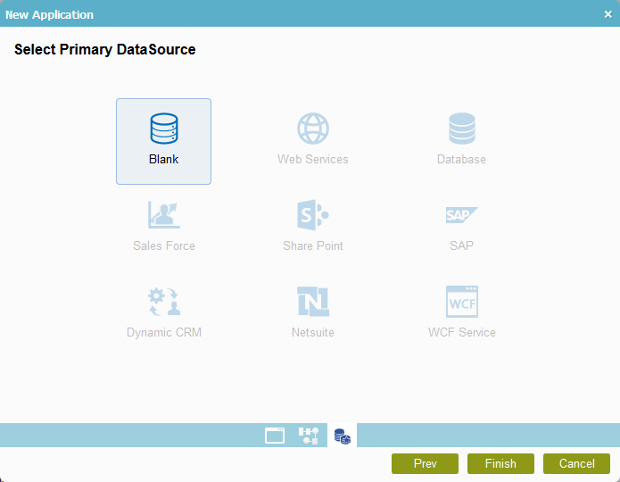Choose the Netsuite N icon
The image size is (620, 482).
pos(313,301)
